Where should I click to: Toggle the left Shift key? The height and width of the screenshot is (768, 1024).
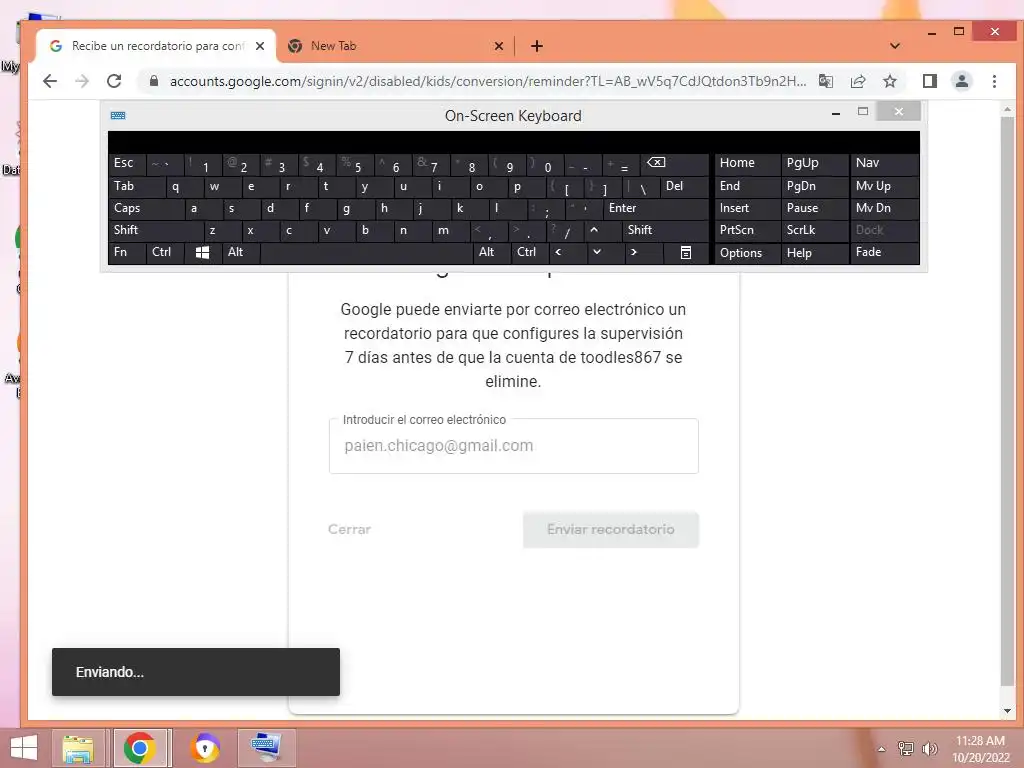[155, 230]
